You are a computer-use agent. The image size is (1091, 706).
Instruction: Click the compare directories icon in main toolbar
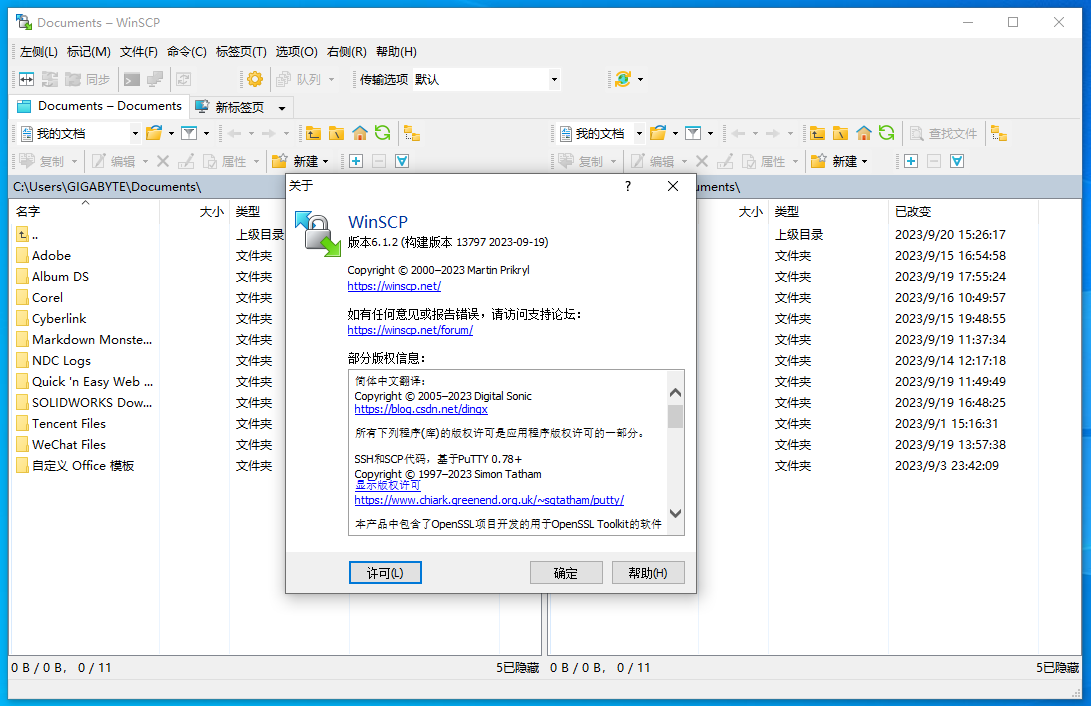coord(27,80)
